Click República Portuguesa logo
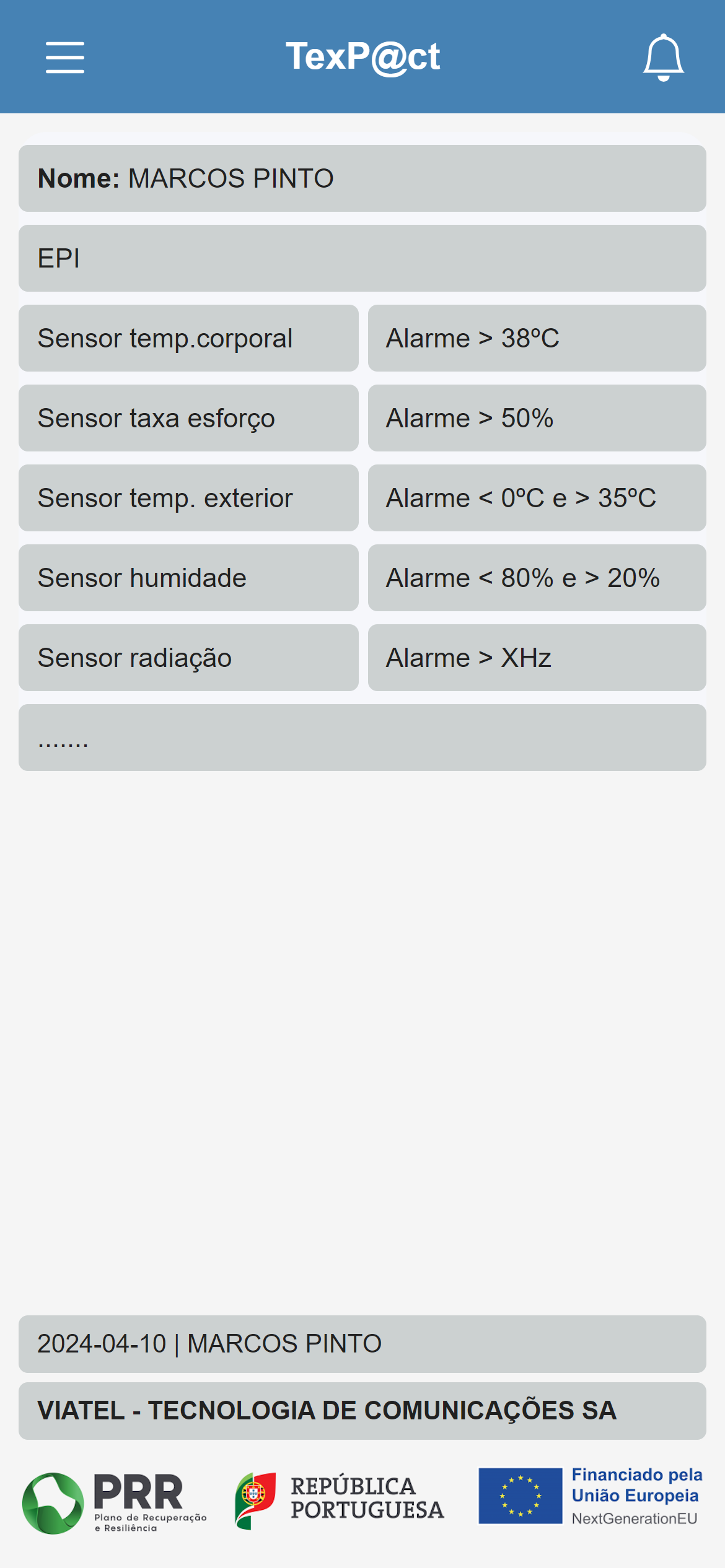Image resolution: width=725 pixels, height=1568 pixels. (x=340, y=1499)
